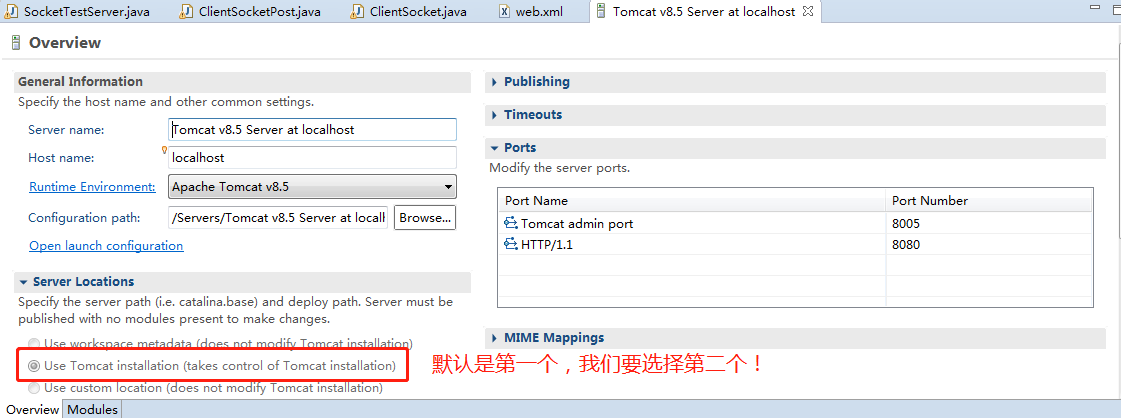Select Use Tomcat installation radio button

(34, 366)
